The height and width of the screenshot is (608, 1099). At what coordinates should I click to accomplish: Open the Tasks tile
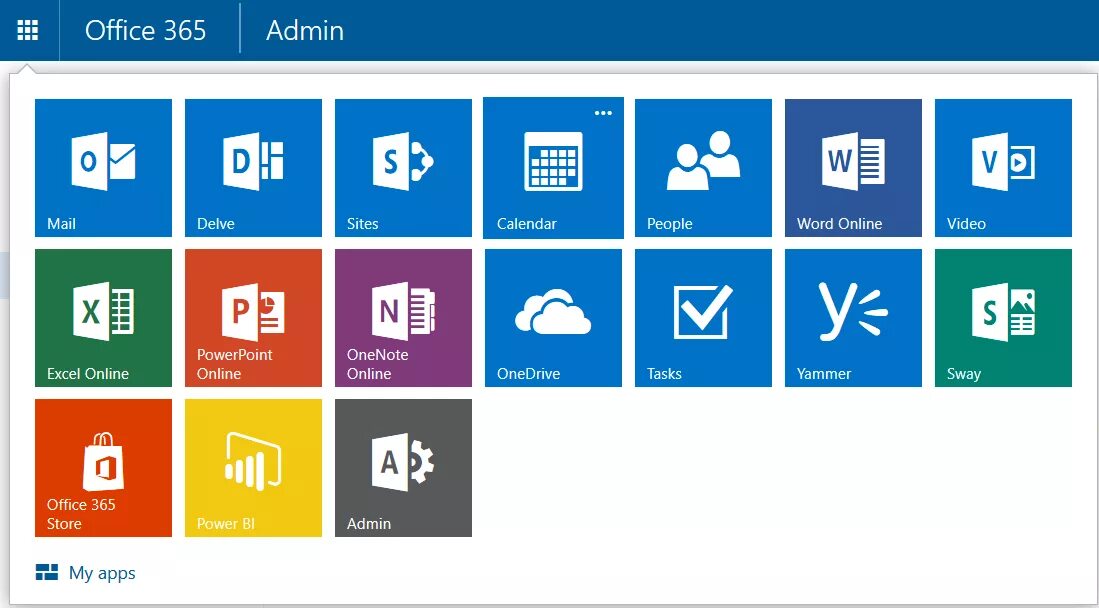[x=703, y=318]
